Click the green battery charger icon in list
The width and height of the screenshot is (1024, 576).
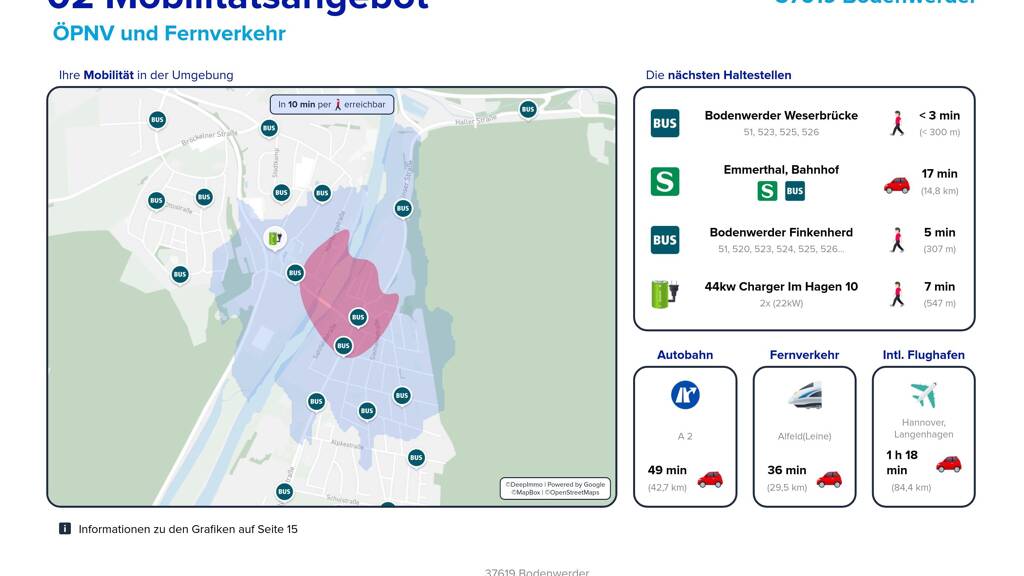pyautogui.click(x=665, y=294)
